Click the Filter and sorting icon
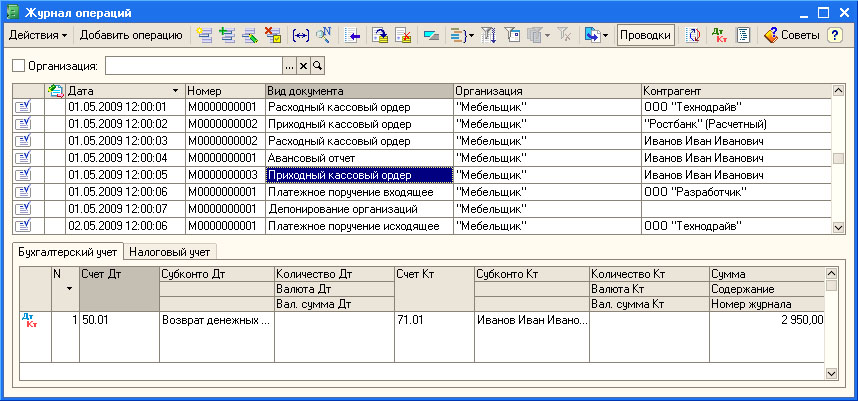858x401 pixels. tap(488, 36)
